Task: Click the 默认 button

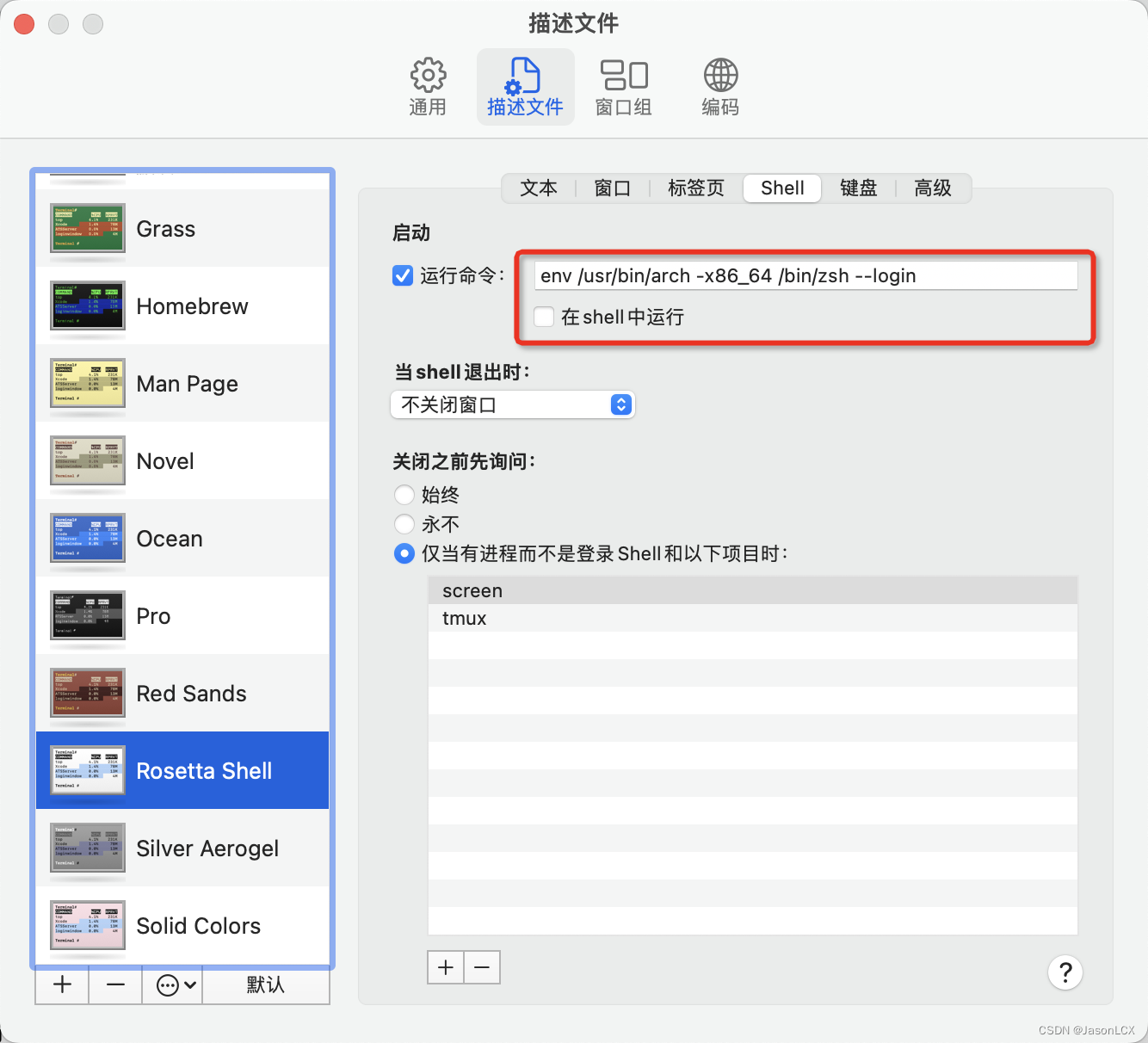Action: pos(265,984)
